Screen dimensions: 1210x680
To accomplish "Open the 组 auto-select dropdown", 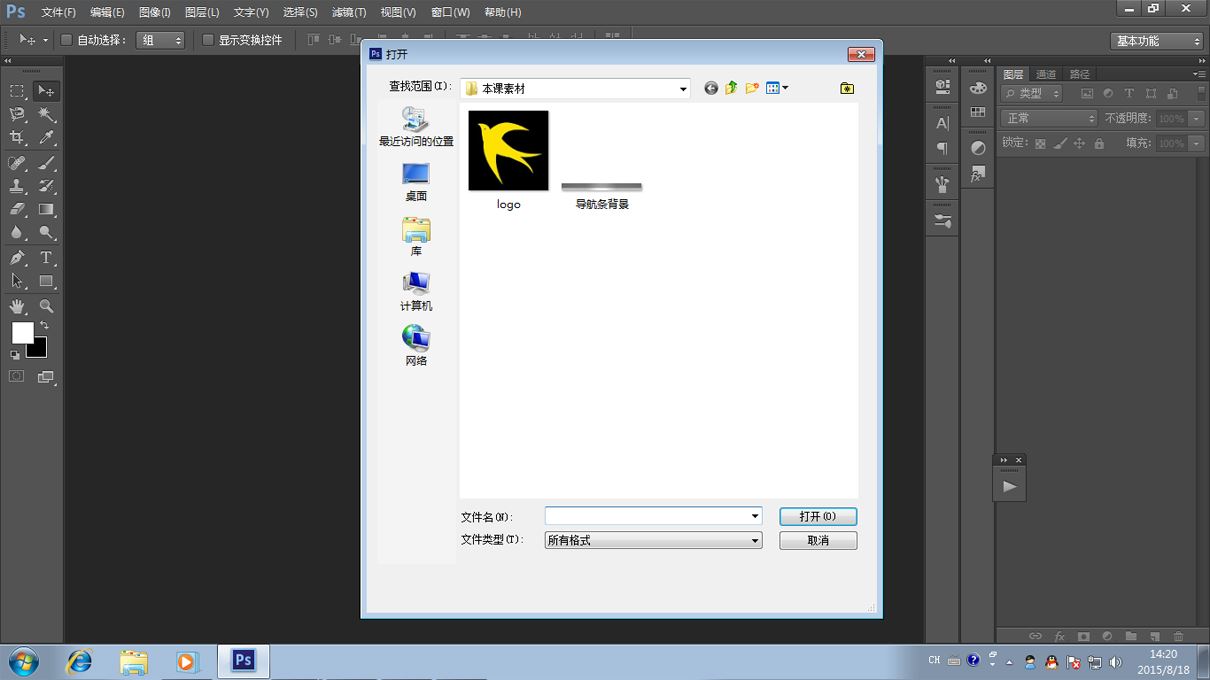I will [160, 40].
